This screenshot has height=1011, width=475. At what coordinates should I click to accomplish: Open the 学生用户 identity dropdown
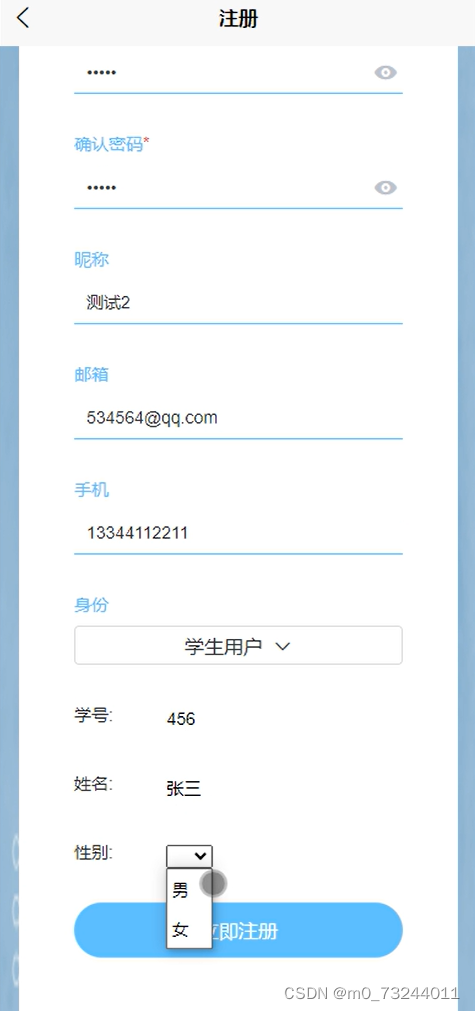[238, 645]
